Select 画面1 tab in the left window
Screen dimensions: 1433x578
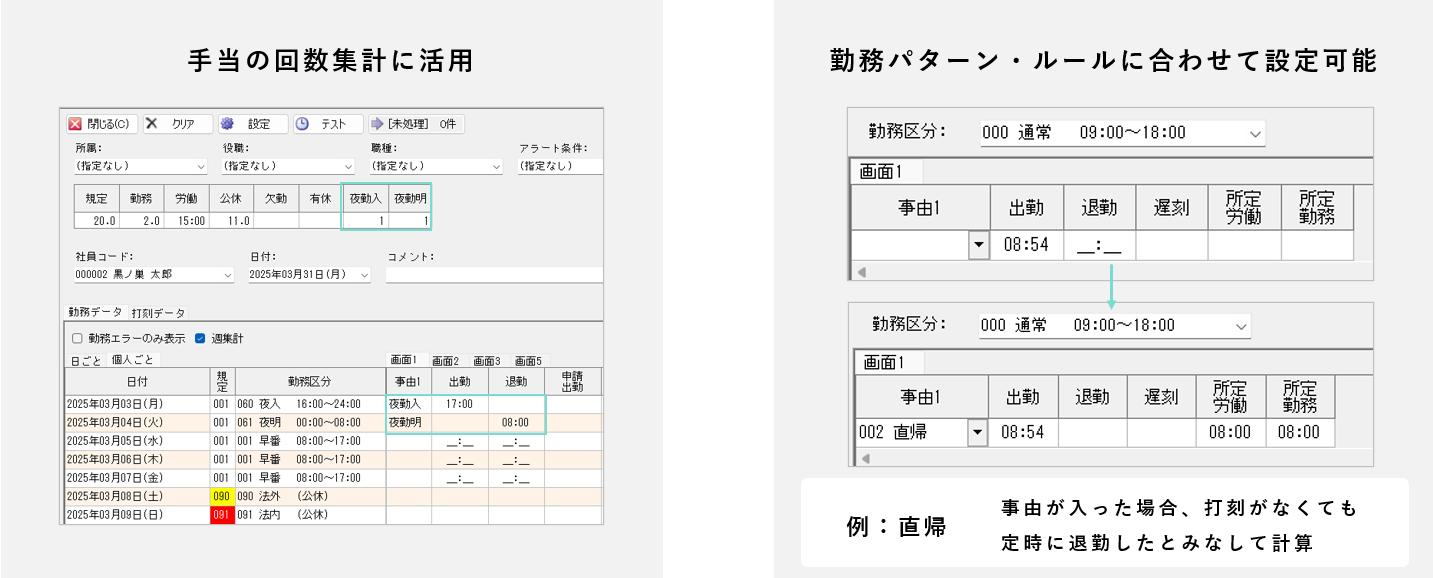click(405, 360)
